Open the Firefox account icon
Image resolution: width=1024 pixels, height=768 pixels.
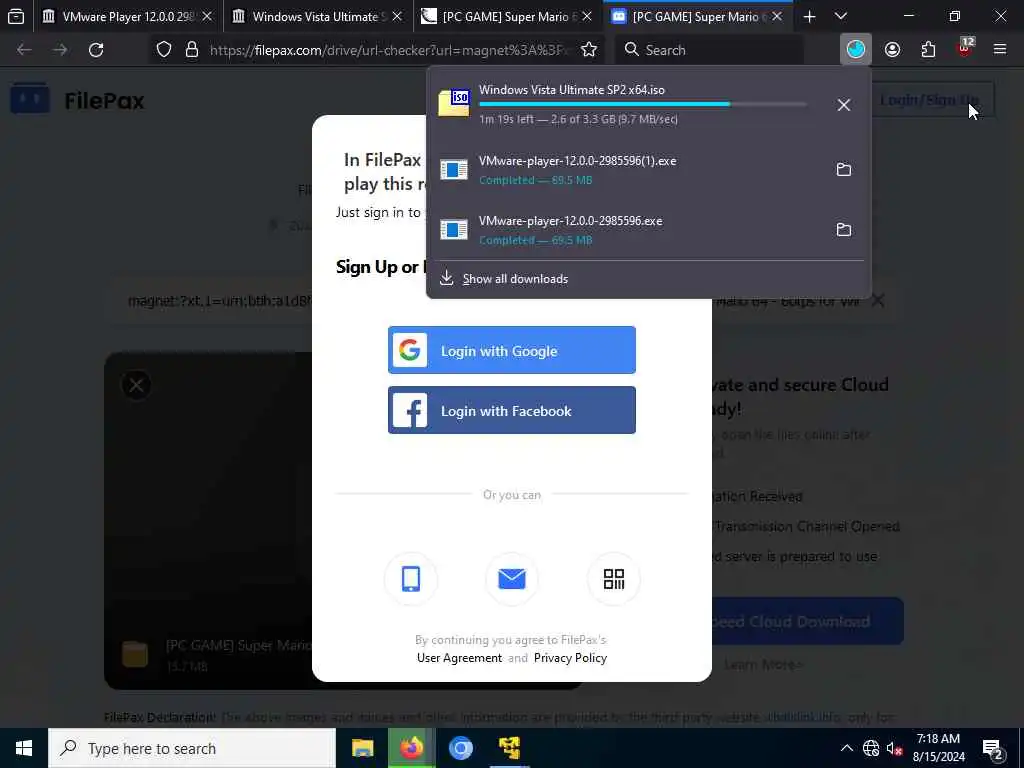tap(892, 50)
